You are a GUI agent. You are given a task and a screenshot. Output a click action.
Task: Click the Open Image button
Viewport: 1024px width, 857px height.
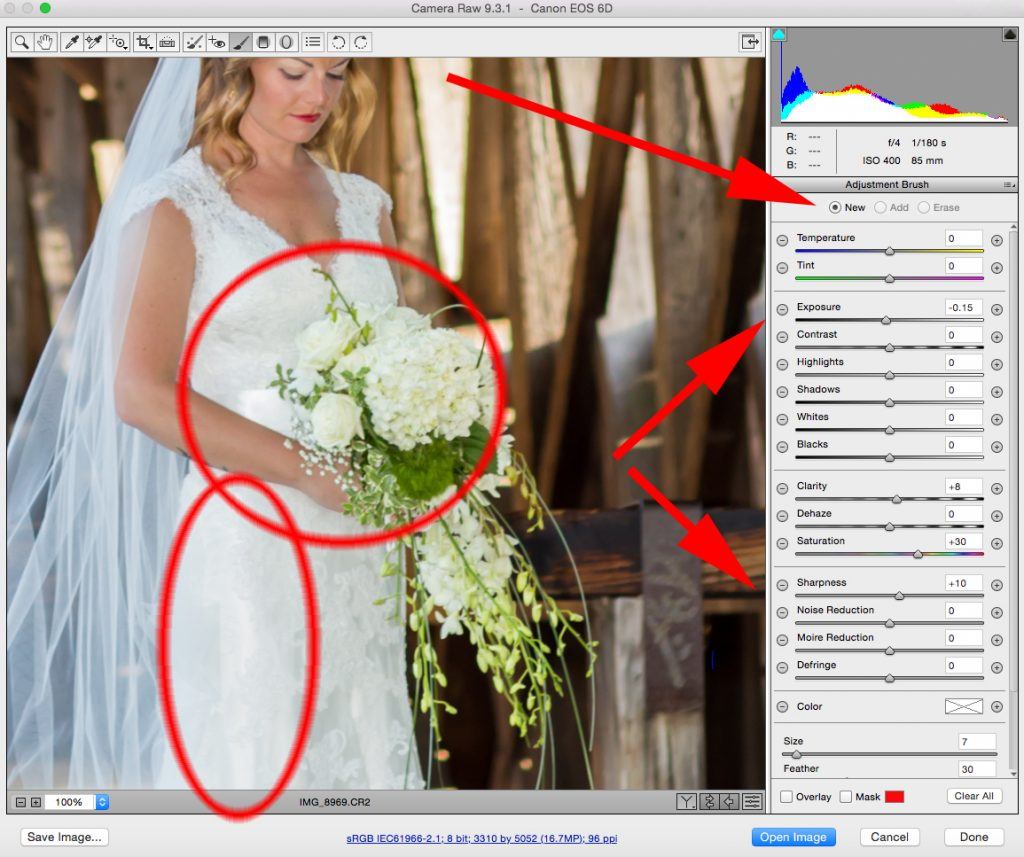[x=793, y=837]
